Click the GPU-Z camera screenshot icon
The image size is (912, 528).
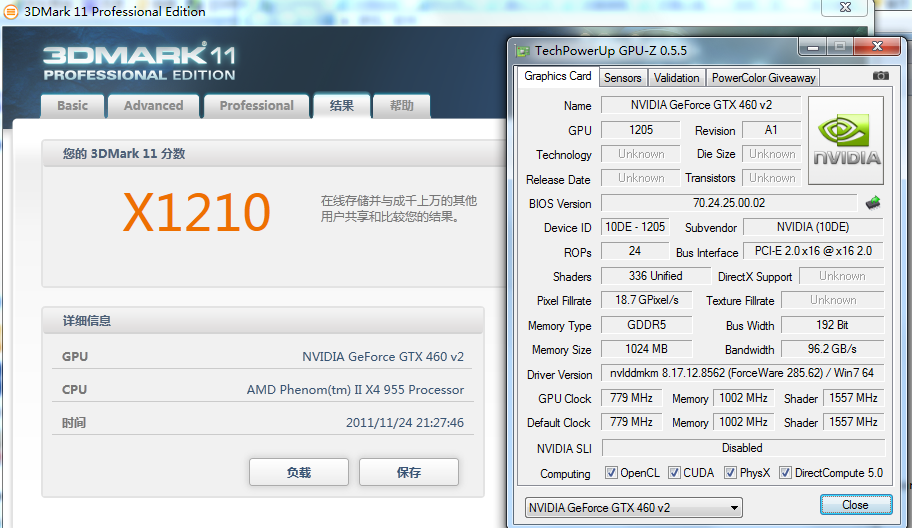click(x=880, y=77)
